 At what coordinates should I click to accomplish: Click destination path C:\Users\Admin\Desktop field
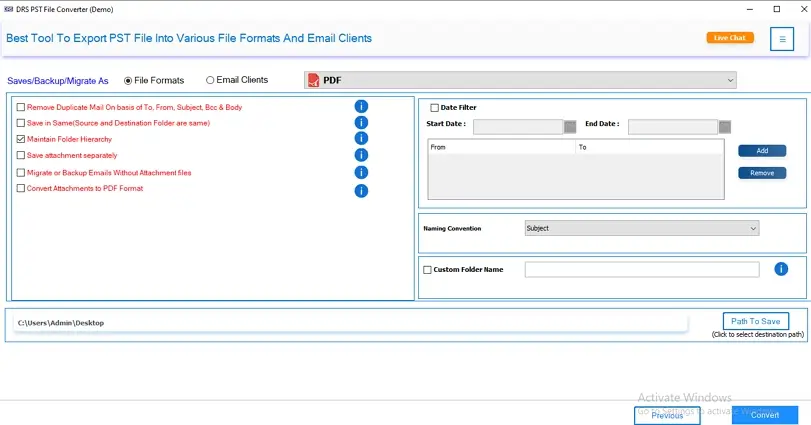point(351,323)
